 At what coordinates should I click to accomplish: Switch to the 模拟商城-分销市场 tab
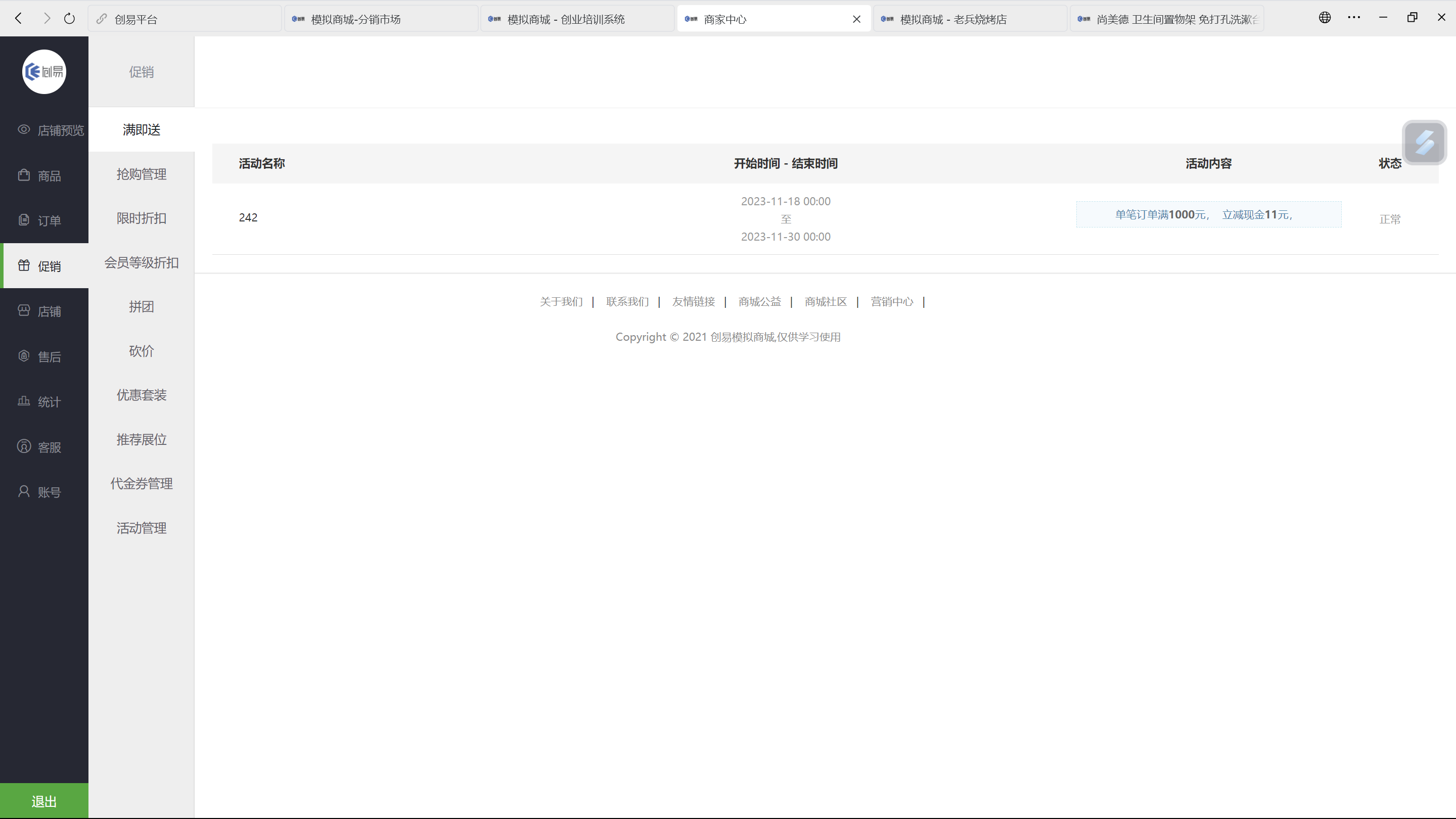click(355, 19)
